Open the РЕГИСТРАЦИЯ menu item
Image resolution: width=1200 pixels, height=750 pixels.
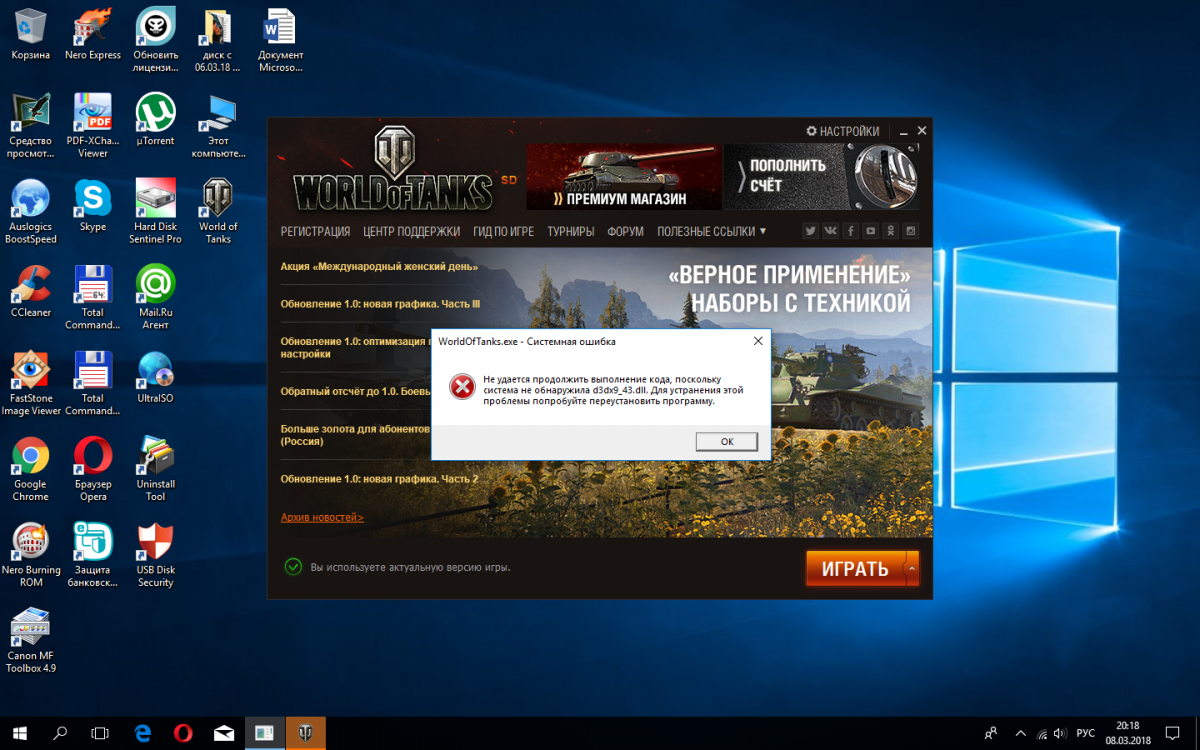pos(315,231)
